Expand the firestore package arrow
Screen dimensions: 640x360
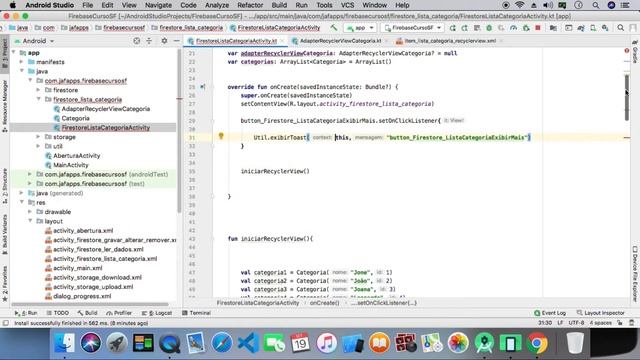pyautogui.click(x=38, y=90)
